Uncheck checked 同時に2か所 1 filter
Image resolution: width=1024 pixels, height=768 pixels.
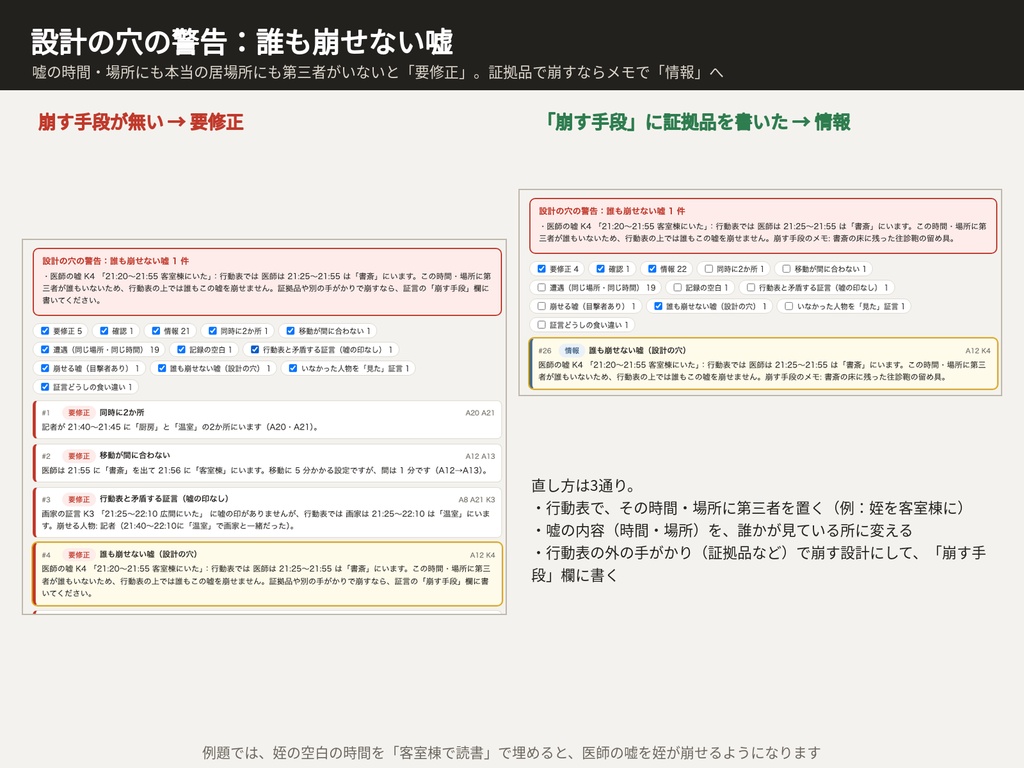[212, 331]
